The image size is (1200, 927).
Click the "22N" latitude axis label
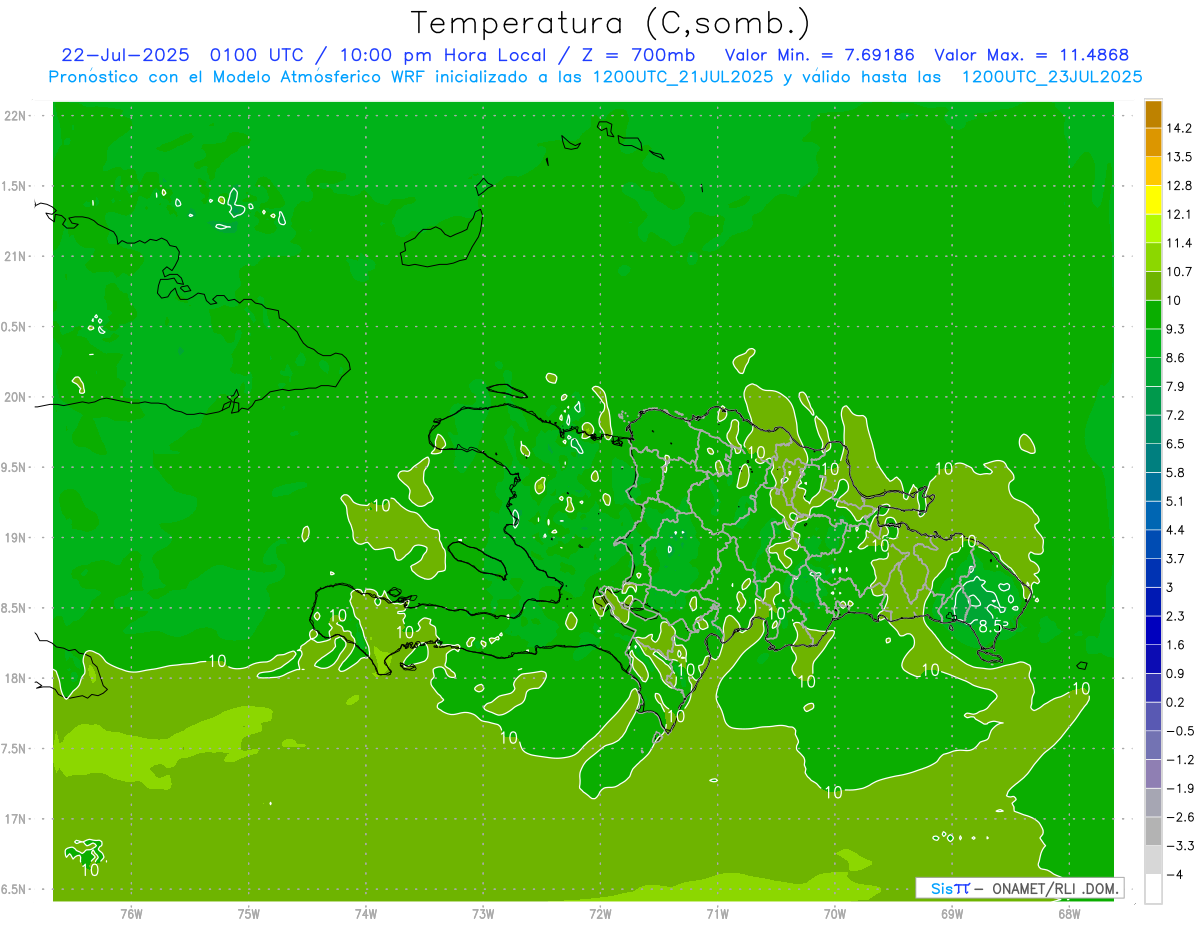(x=16, y=116)
